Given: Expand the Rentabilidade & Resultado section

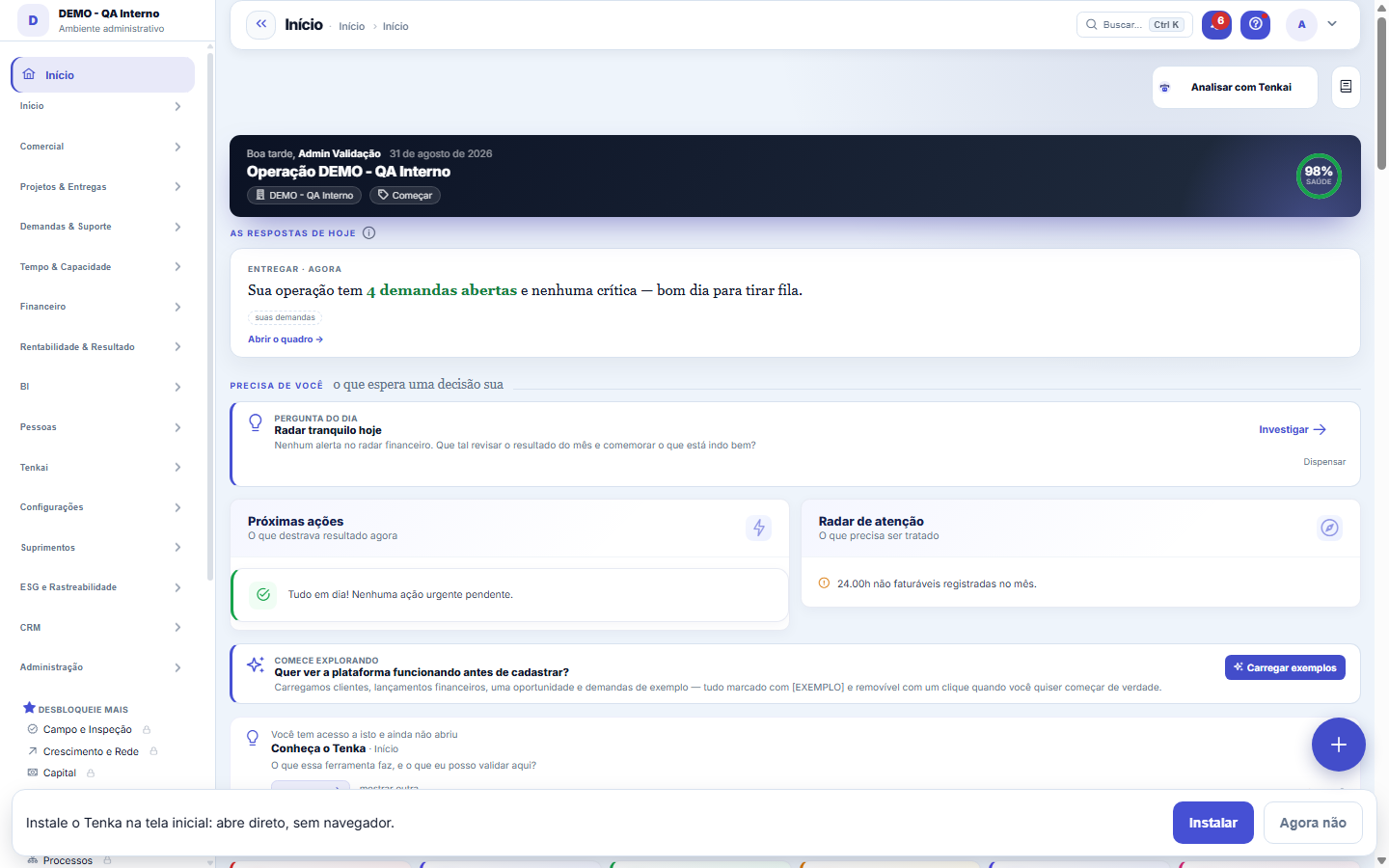Looking at the screenshot, I should coord(100,347).
